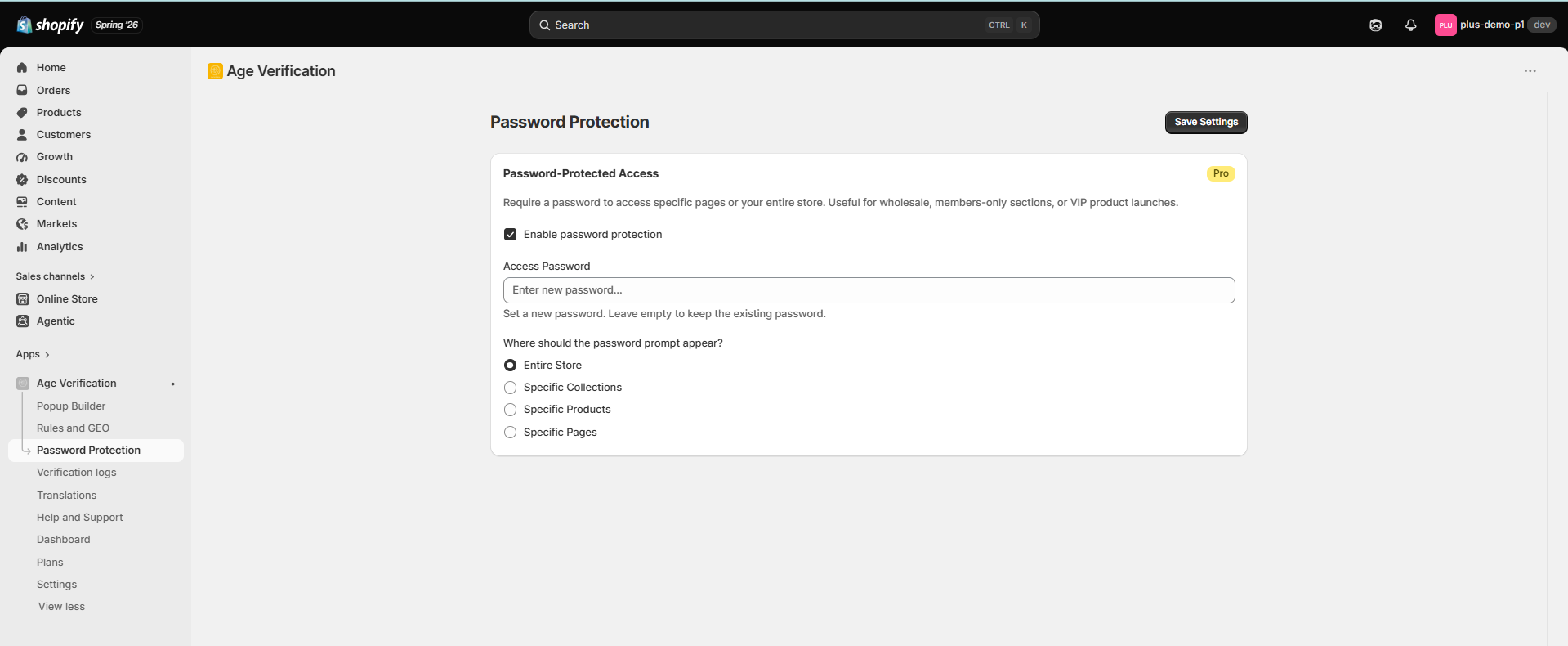This screenshot has height=646, width=1568.
Task: Open Orders via its inbox icon
Action: tap(22, 90)
